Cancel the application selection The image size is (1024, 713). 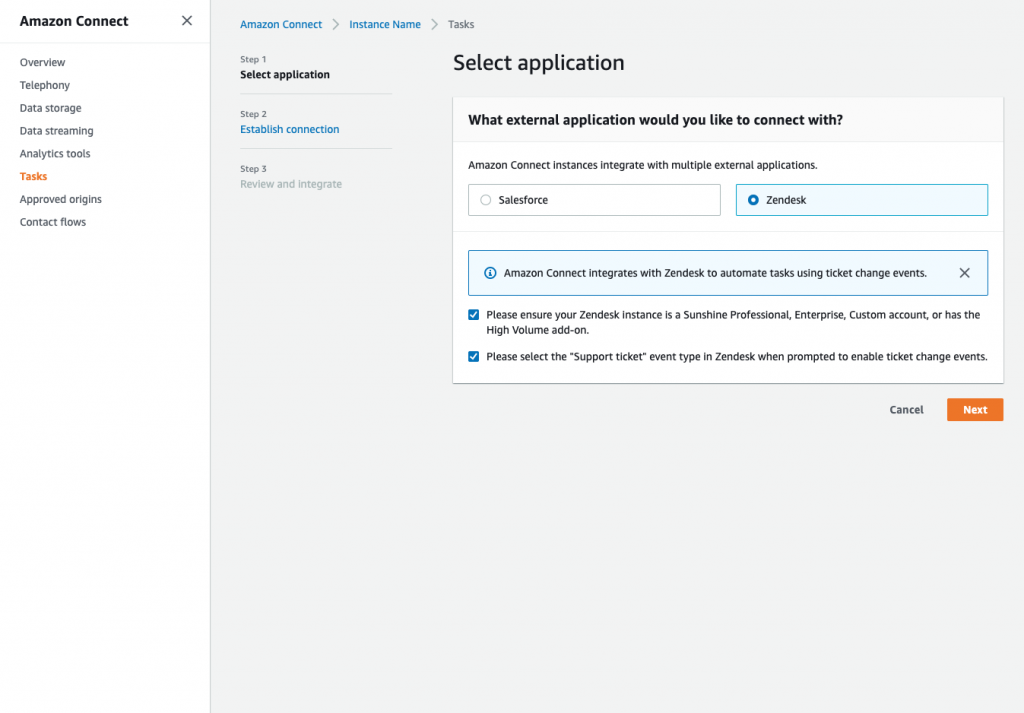(906, 409)
